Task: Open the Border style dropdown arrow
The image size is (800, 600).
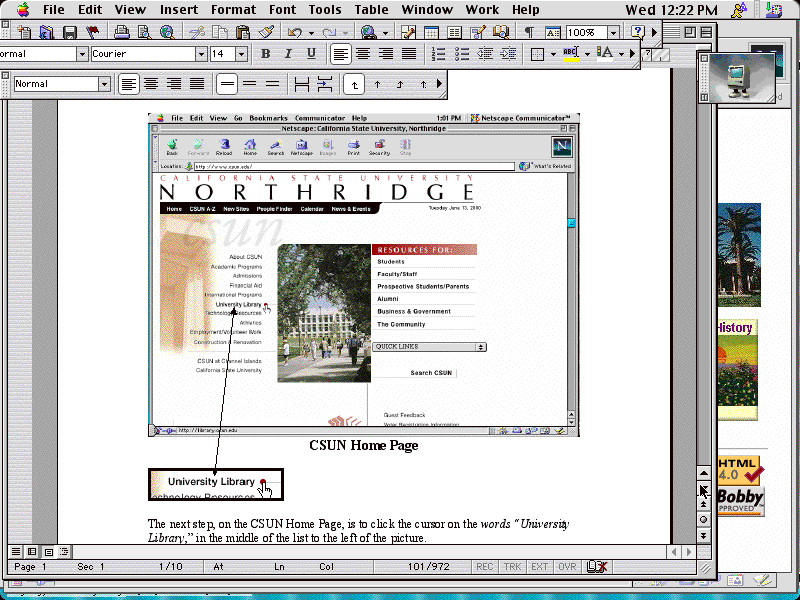Action: pos(553,54)
